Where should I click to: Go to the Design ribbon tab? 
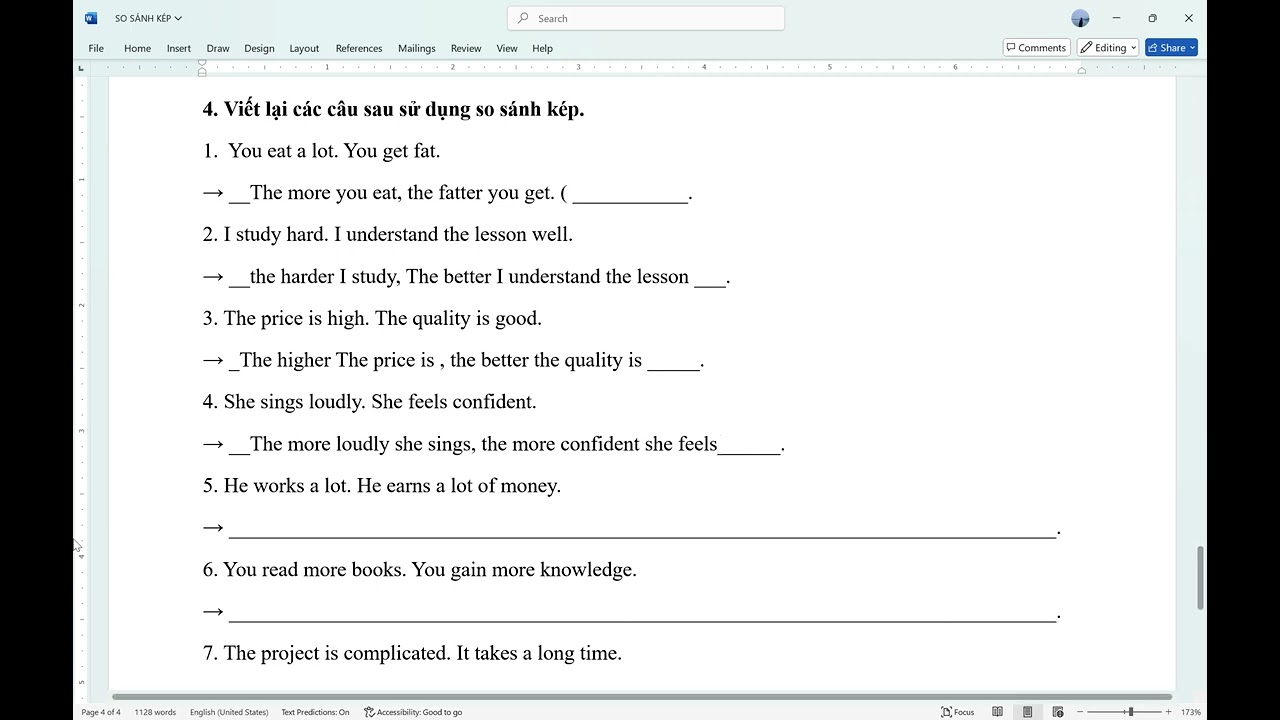click(259, 48)
